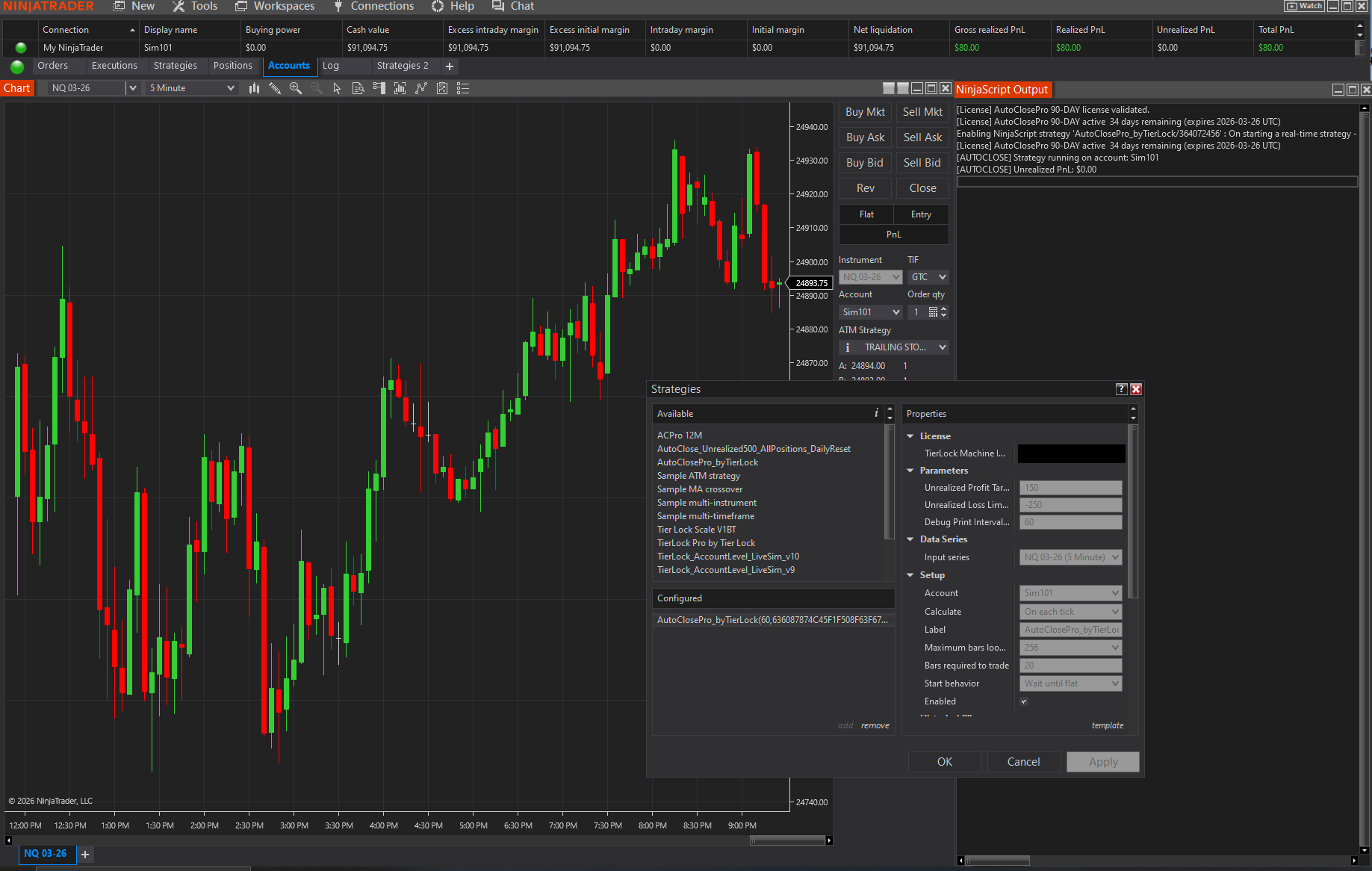The height and width of the screenshot is (871, 1372).
Task: Activate the Zoom In tool on the chart
Action: click(296, 87)
